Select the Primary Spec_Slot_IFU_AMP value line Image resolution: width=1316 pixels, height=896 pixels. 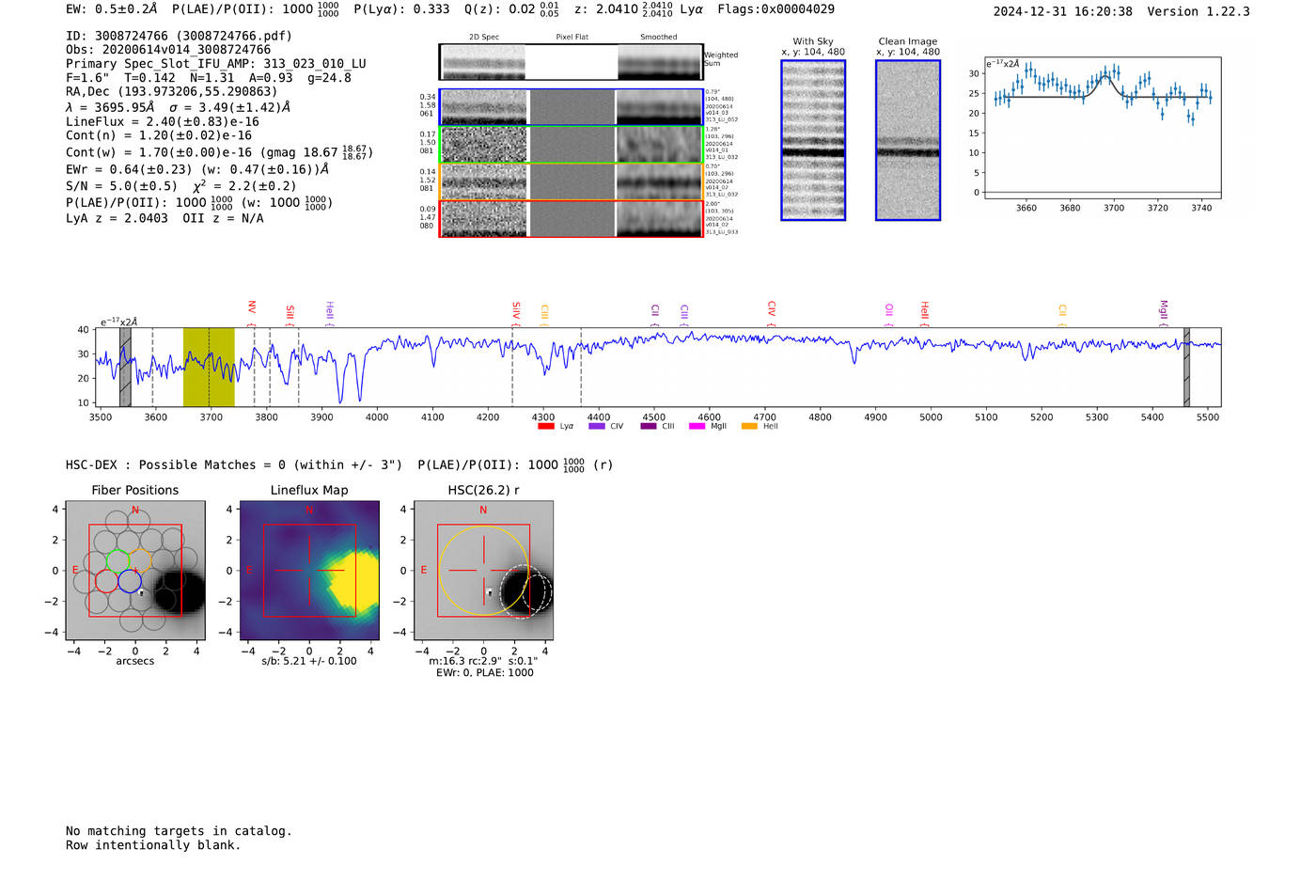(x=216, y=64)
